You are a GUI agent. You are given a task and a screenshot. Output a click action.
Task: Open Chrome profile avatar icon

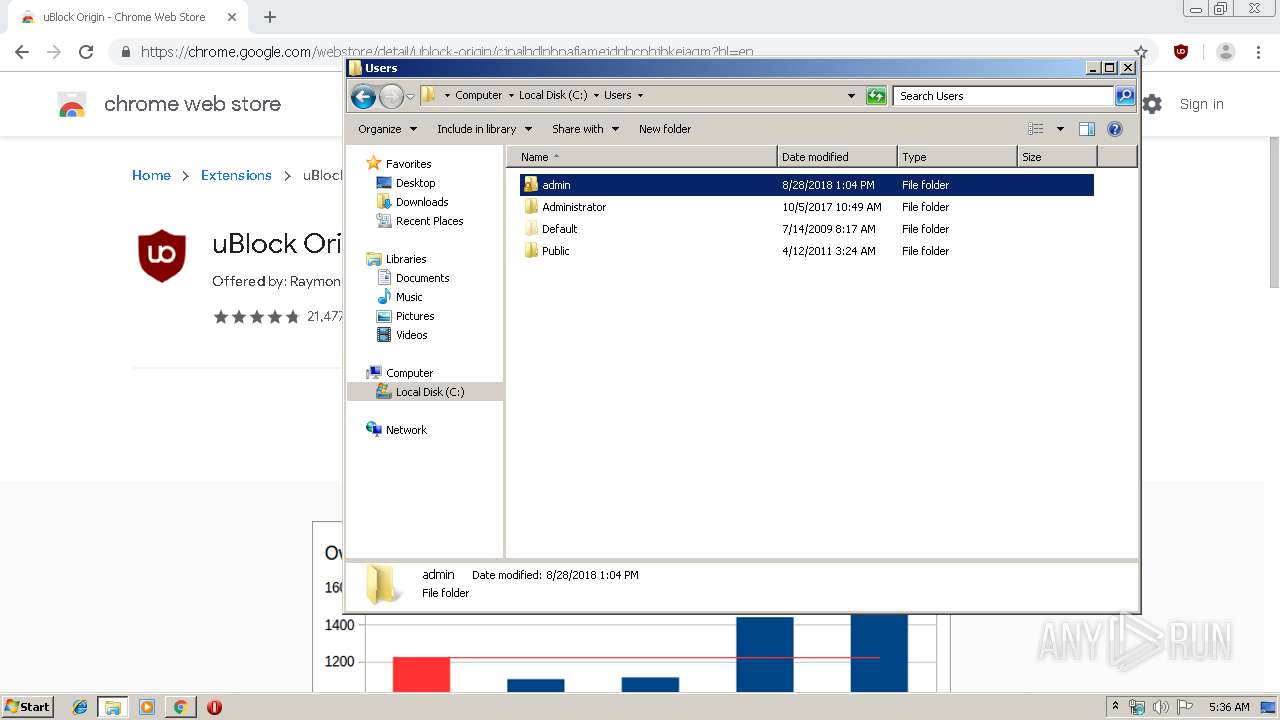[x=1226, y=52]
